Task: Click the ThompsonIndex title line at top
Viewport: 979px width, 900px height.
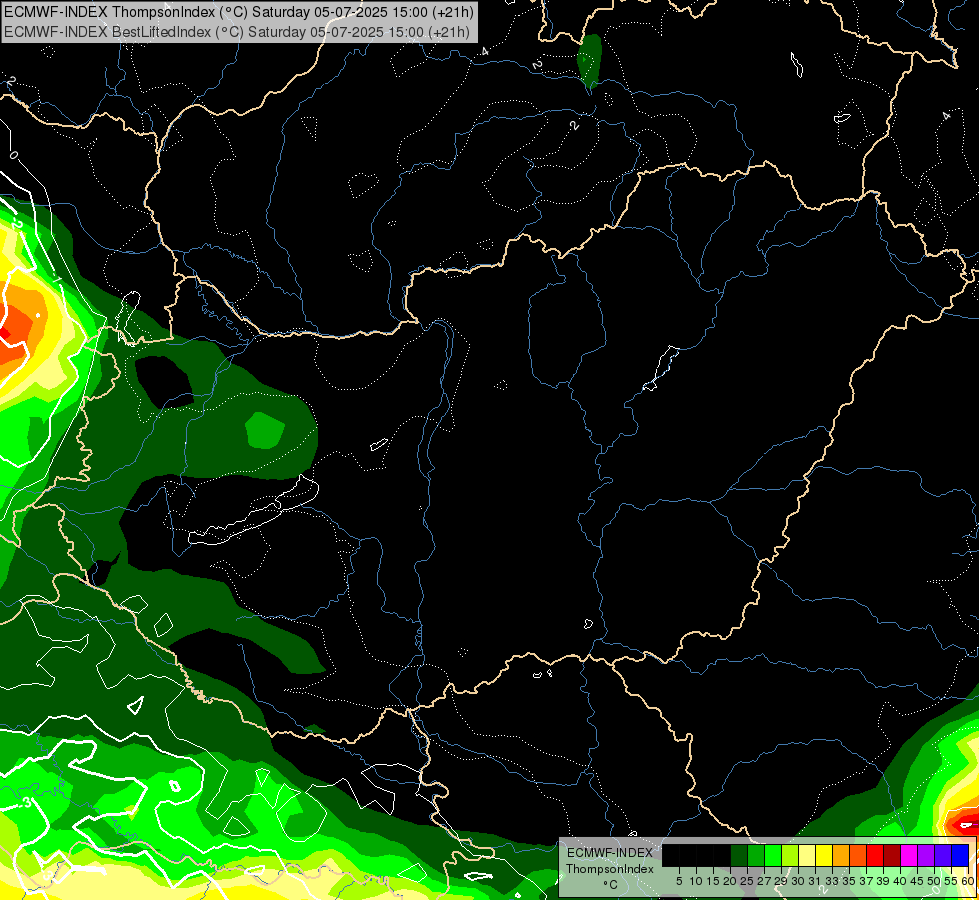Action: tap(239, 12)
